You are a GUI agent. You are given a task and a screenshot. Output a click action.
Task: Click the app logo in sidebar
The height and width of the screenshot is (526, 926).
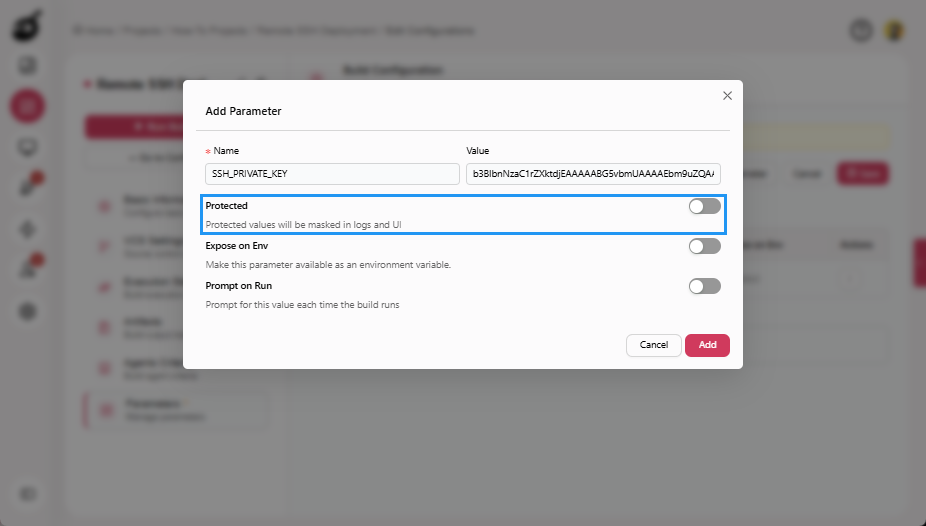[x=27, y=26]
